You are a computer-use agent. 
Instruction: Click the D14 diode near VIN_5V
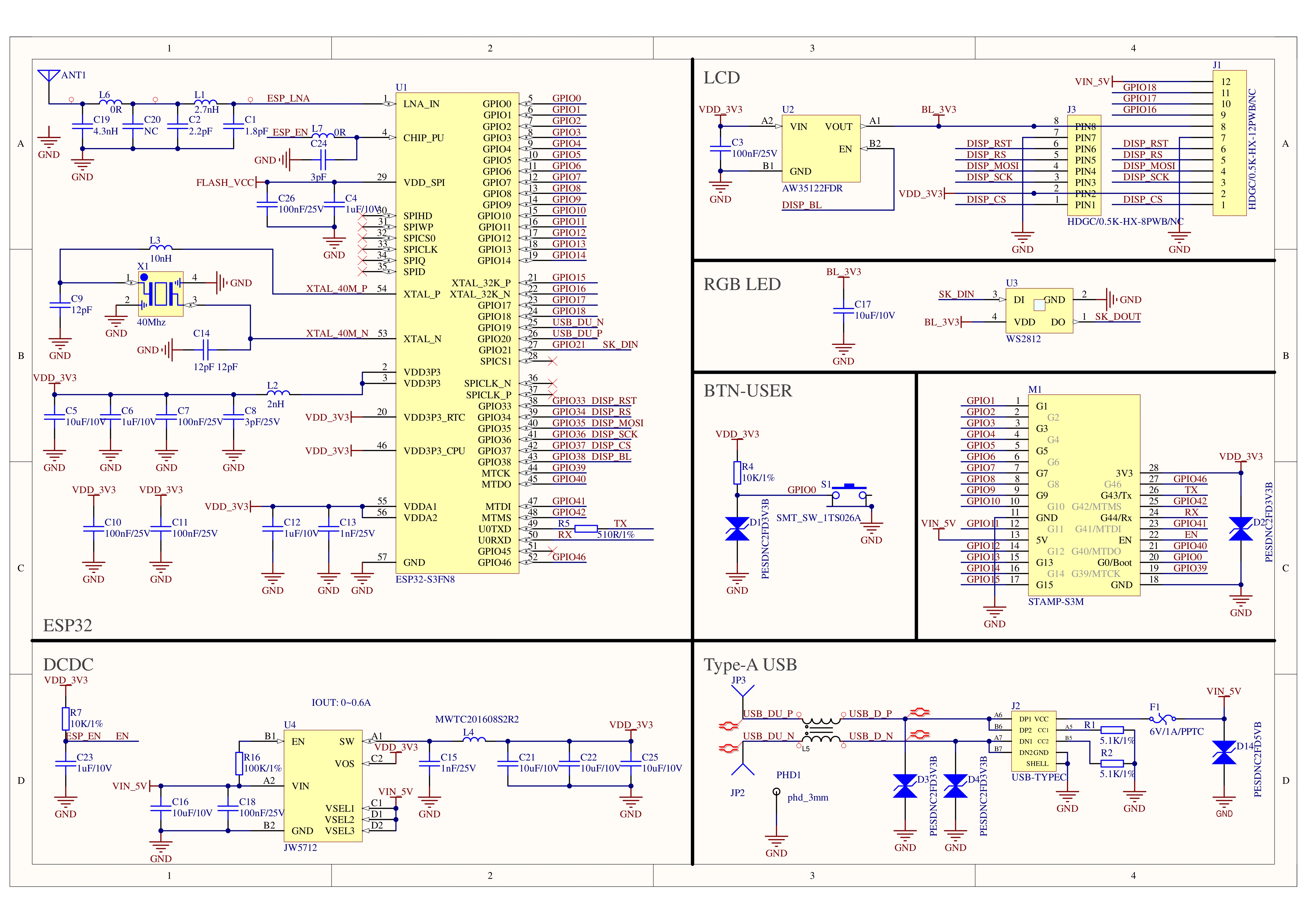[1224, 752]
